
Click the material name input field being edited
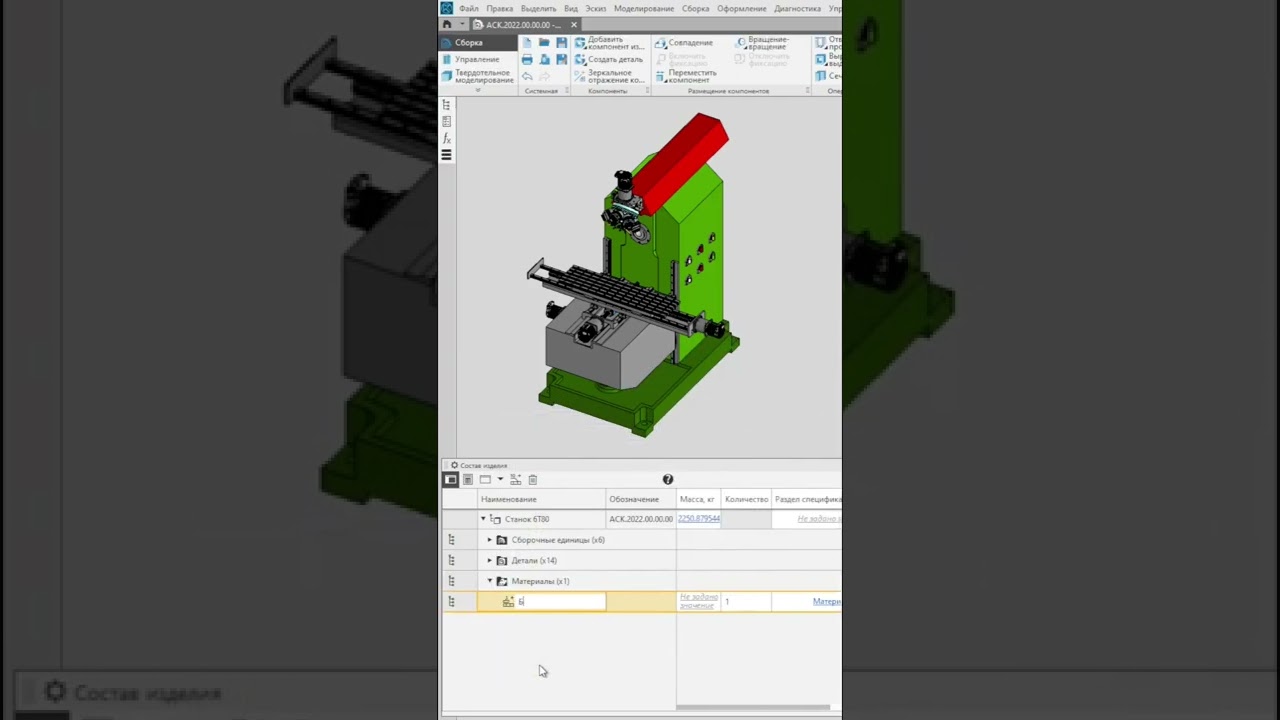point(560,601)
